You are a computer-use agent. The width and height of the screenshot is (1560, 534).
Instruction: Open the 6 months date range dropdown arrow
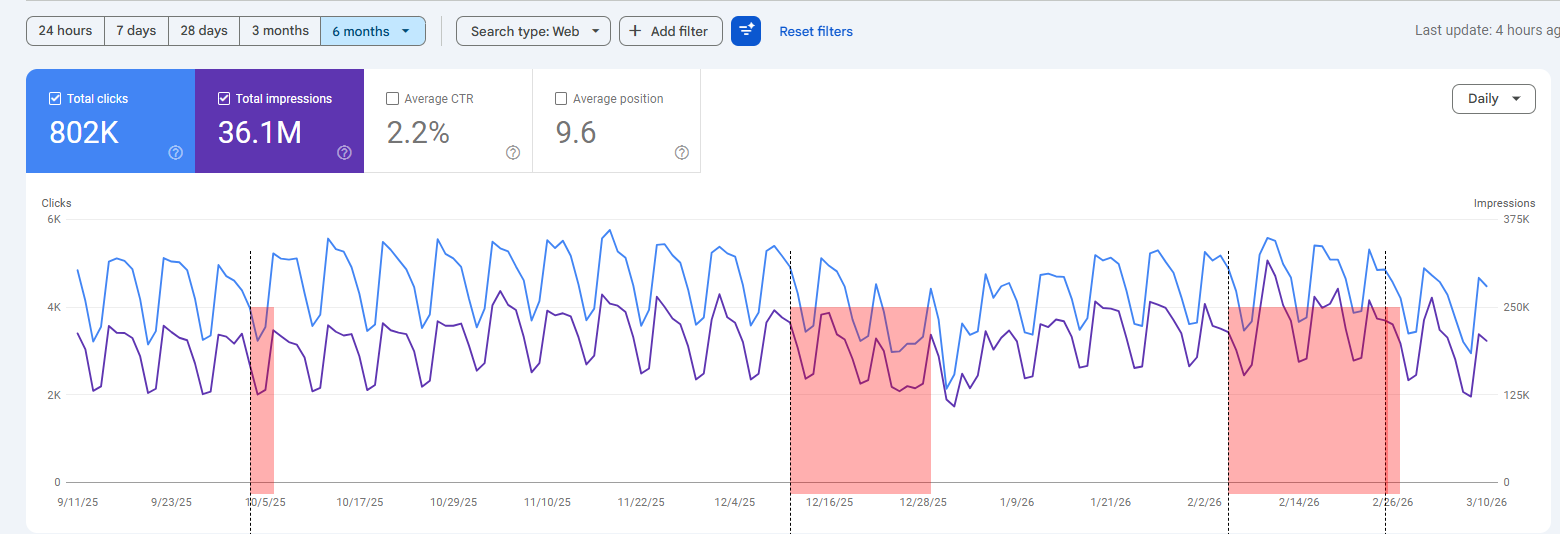[x=405, y=31]
